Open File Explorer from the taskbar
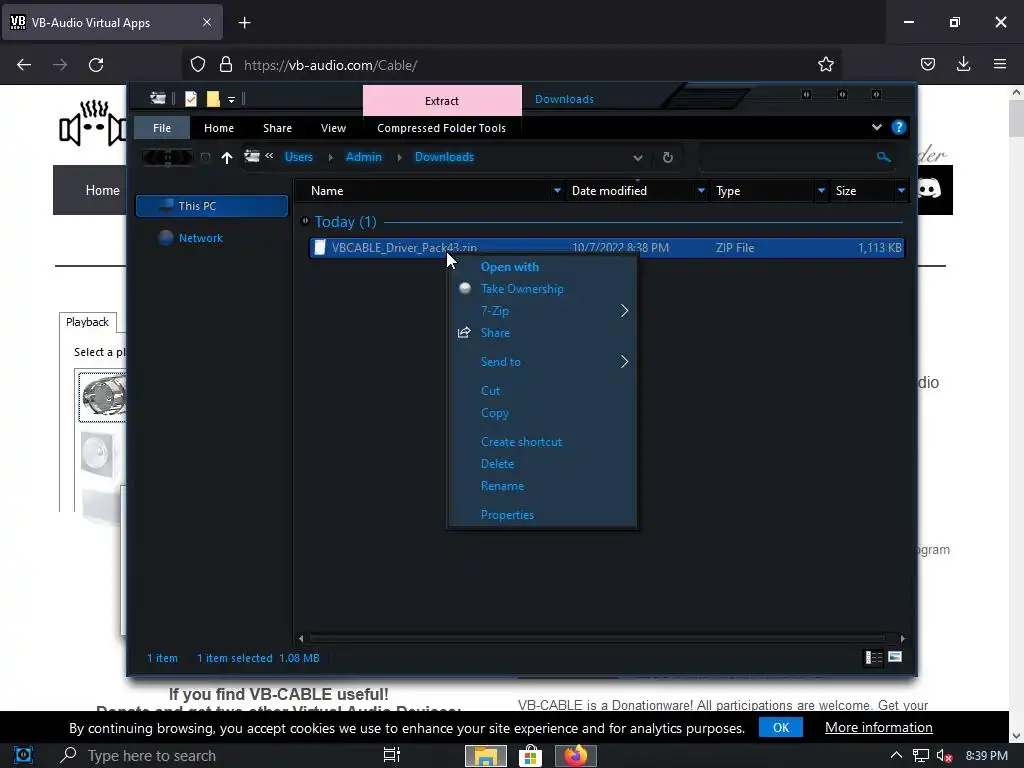The height and width of the screenshot is (768, 1024). [485, 756]
